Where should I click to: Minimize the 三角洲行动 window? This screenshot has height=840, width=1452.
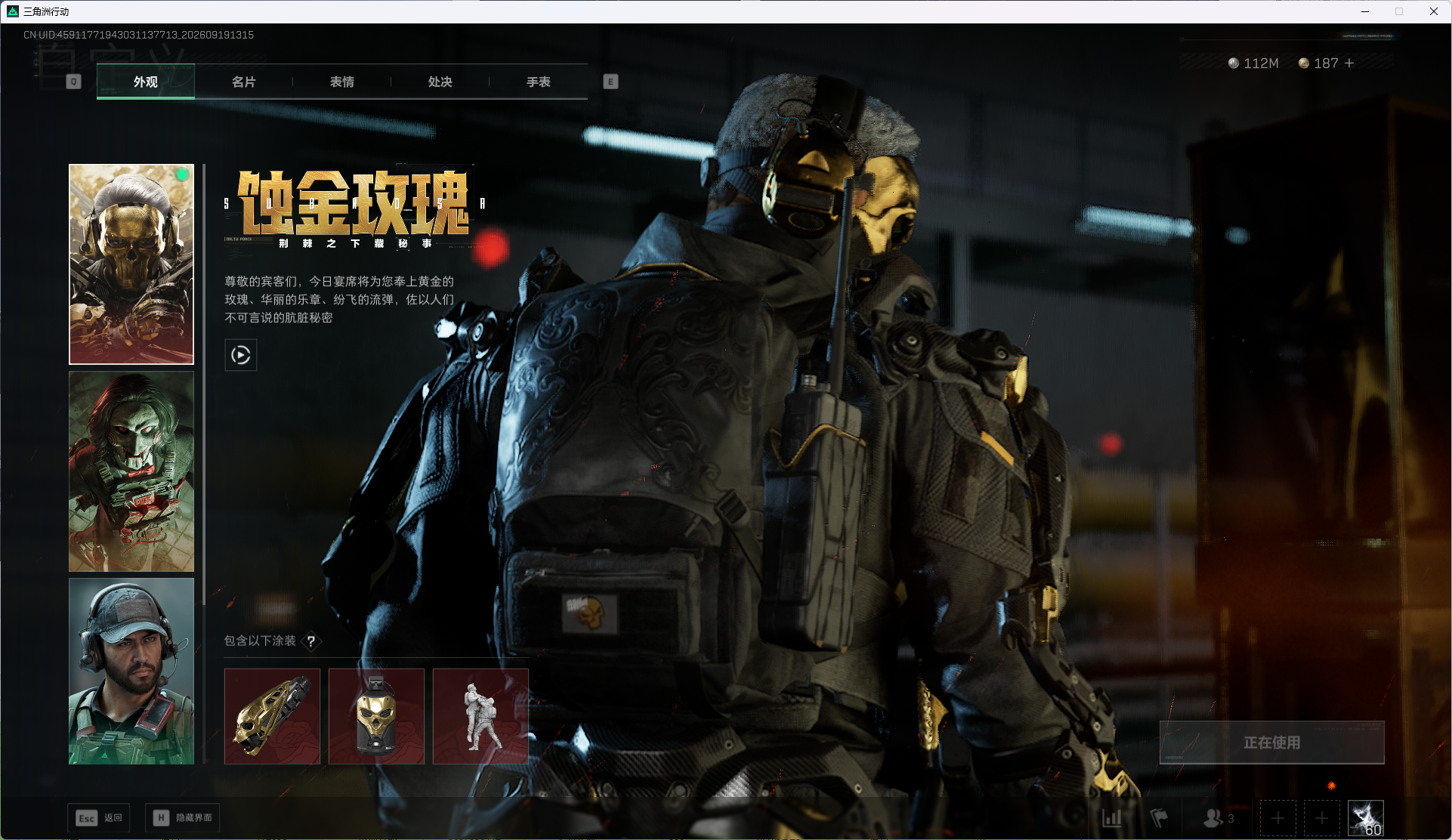tap(1365, 11)
